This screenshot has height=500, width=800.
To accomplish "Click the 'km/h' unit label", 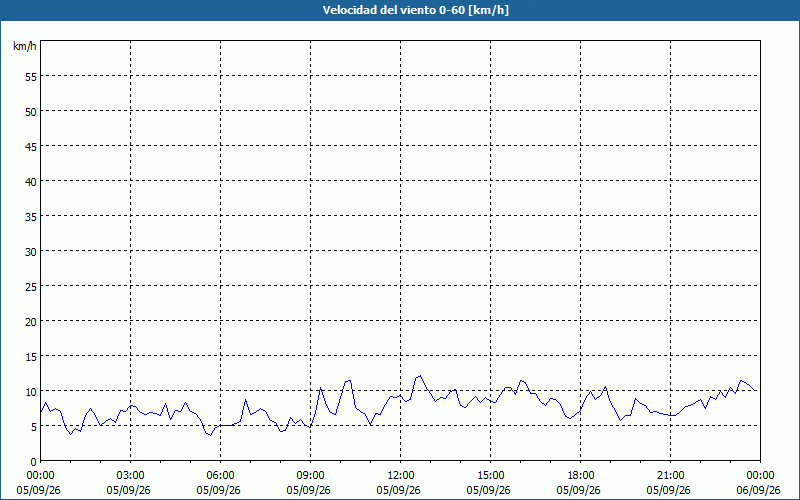I will tap(25, 46).
